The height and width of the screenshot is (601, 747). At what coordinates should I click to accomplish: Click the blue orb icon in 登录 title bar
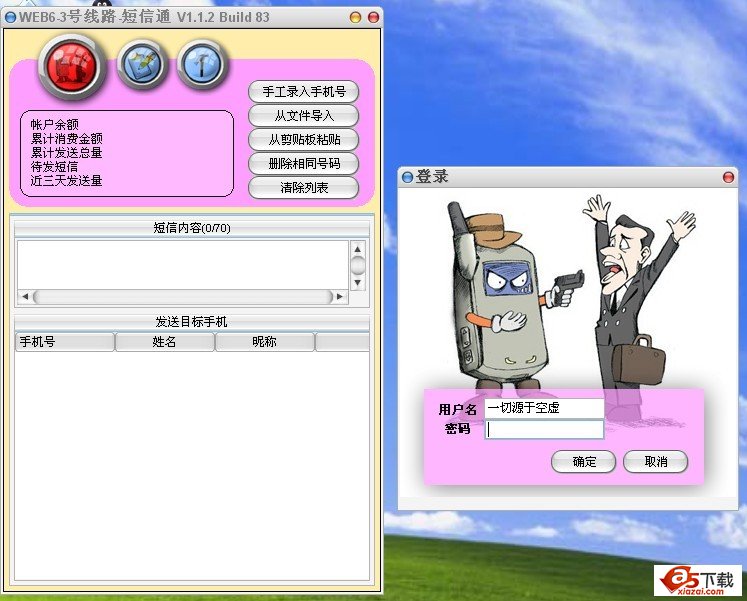pyautogui.click(x=407, y=177)
